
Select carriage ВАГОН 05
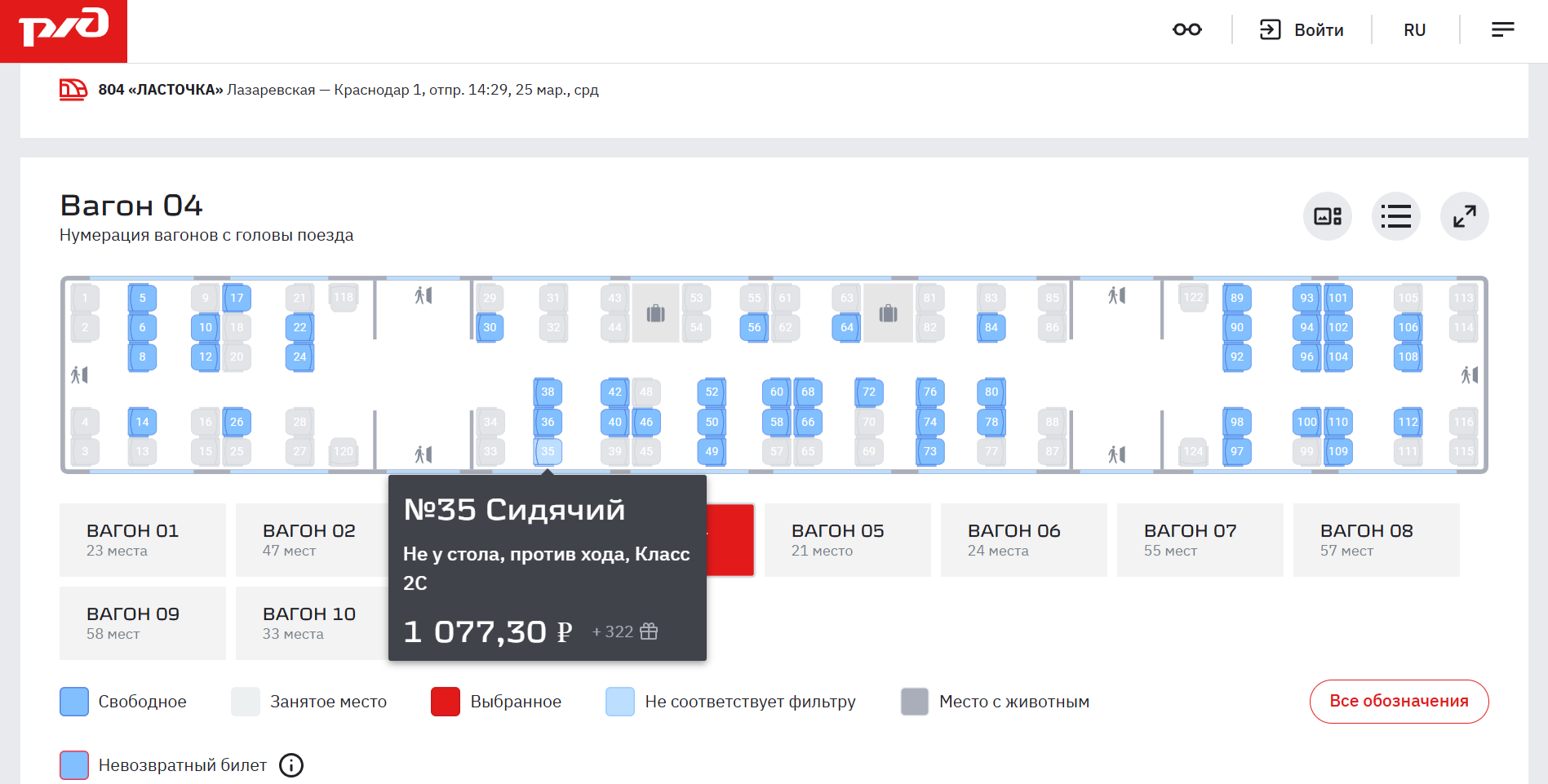tap(847, 540)
